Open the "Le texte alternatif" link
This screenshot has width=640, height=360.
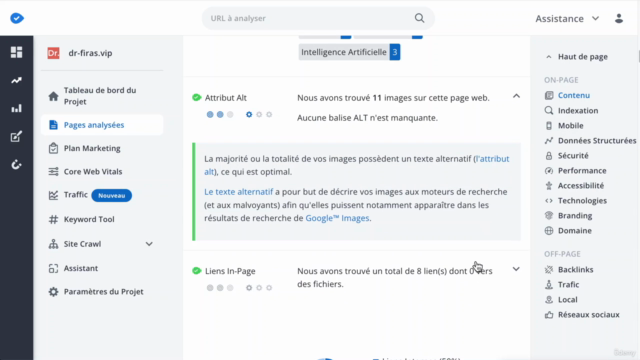[239, 192]
